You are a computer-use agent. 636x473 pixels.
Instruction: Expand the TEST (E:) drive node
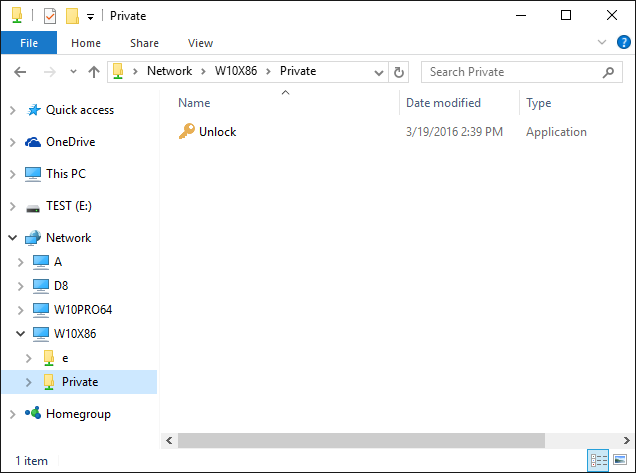[x=13, y=206]
